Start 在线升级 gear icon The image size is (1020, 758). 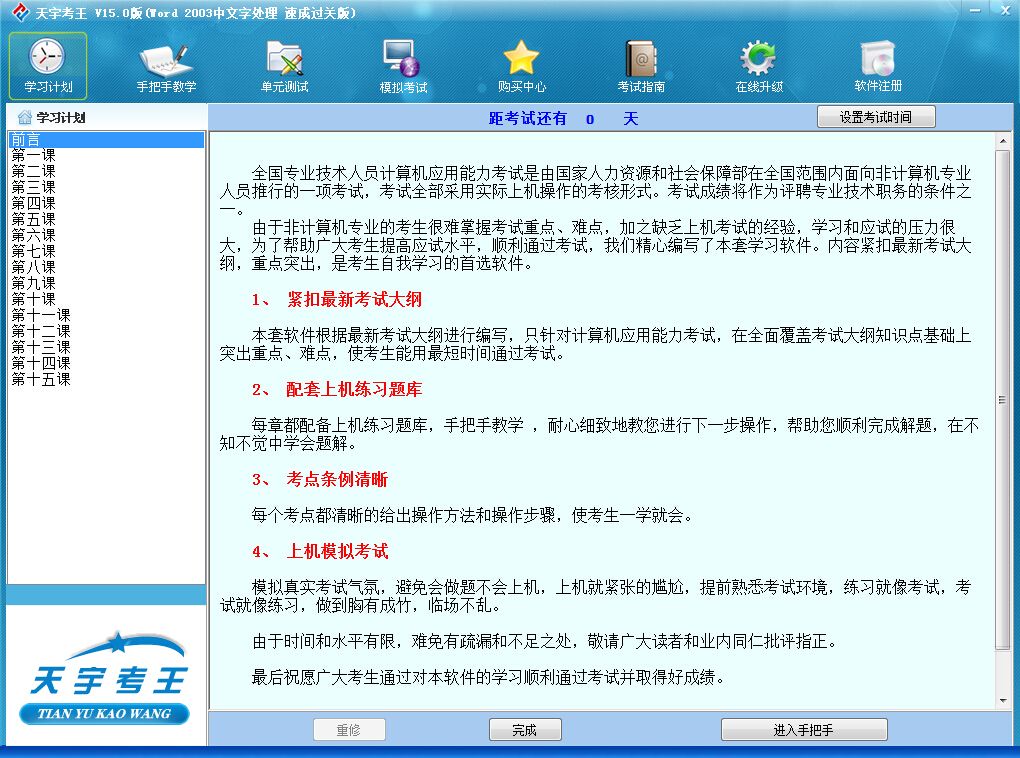758,59
